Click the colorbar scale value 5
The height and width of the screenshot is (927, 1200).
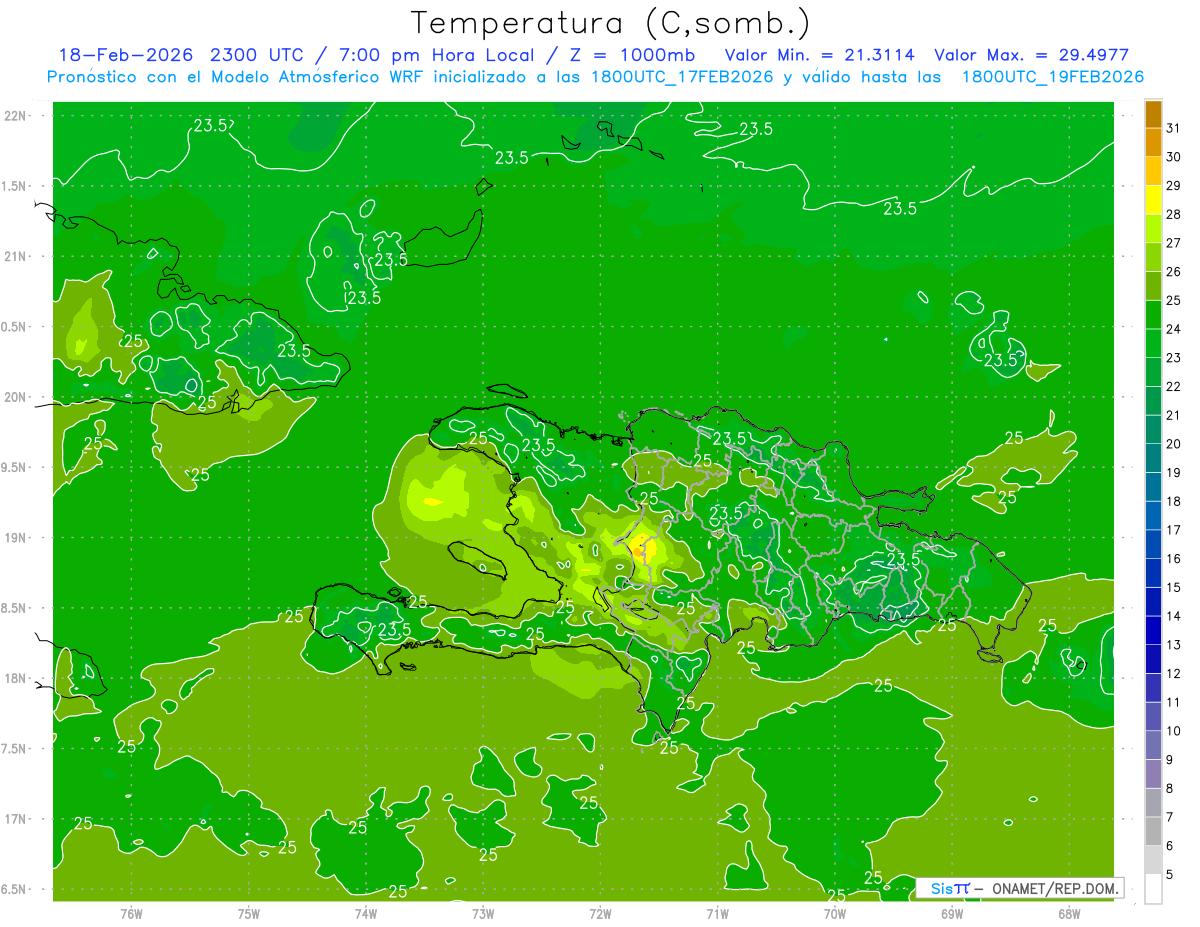coord(1170,875)
